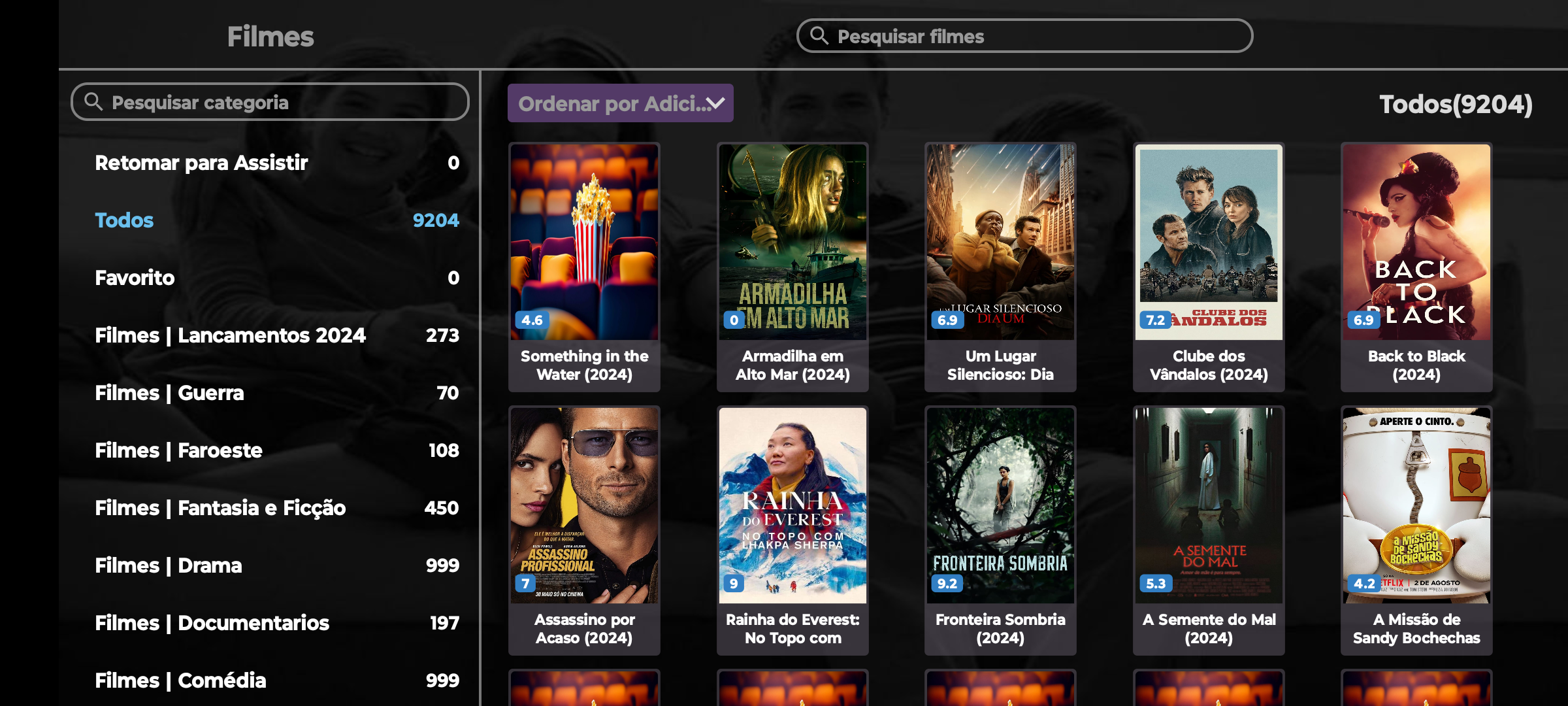Image resolution: width=1568 pixels, height=706 pixels.
Task: Open the 'Favorito' category
Action: [x=135, y=278]
